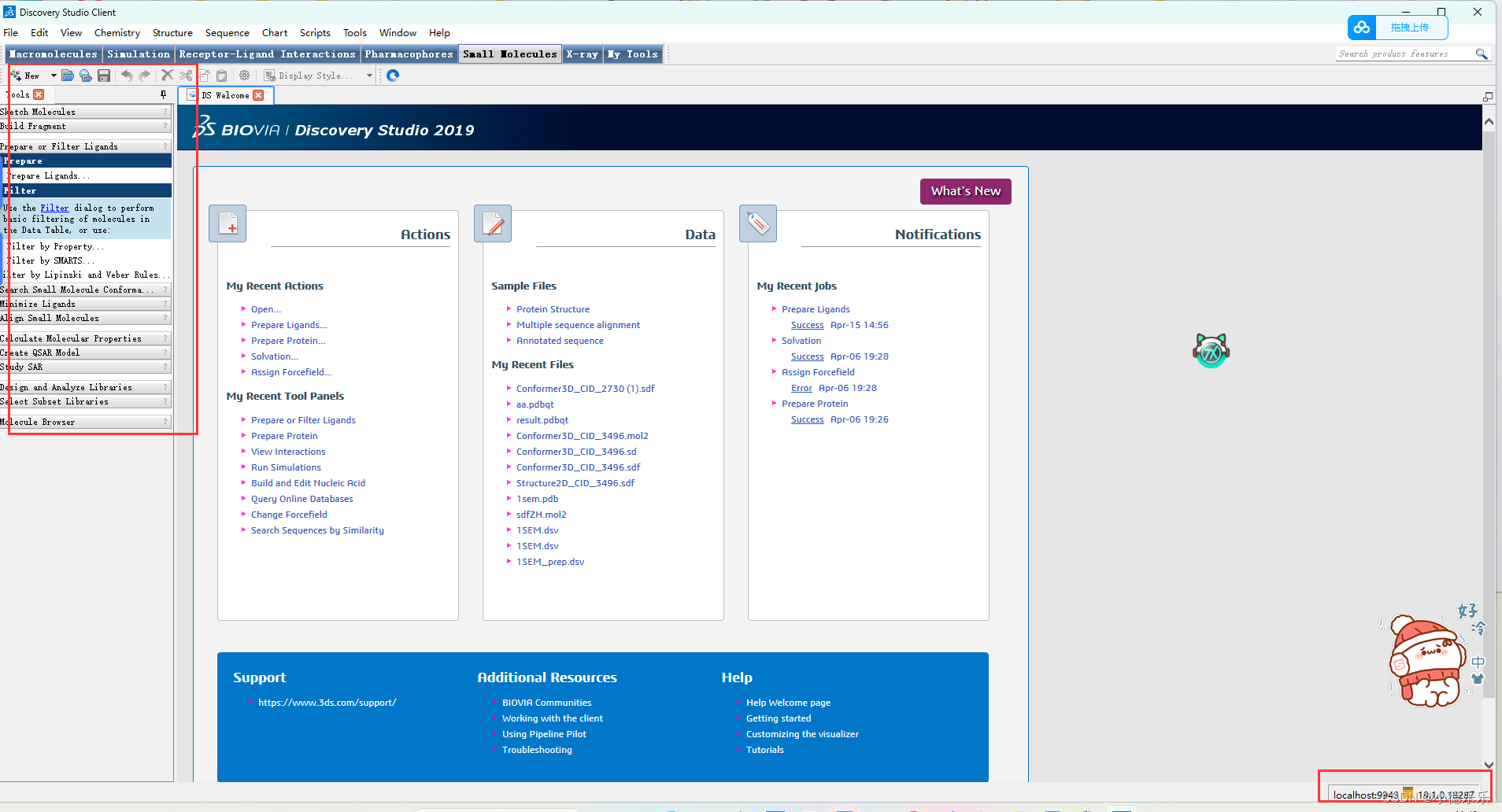
Task: Click the Cut scissors icon
Action: (186, 76)
